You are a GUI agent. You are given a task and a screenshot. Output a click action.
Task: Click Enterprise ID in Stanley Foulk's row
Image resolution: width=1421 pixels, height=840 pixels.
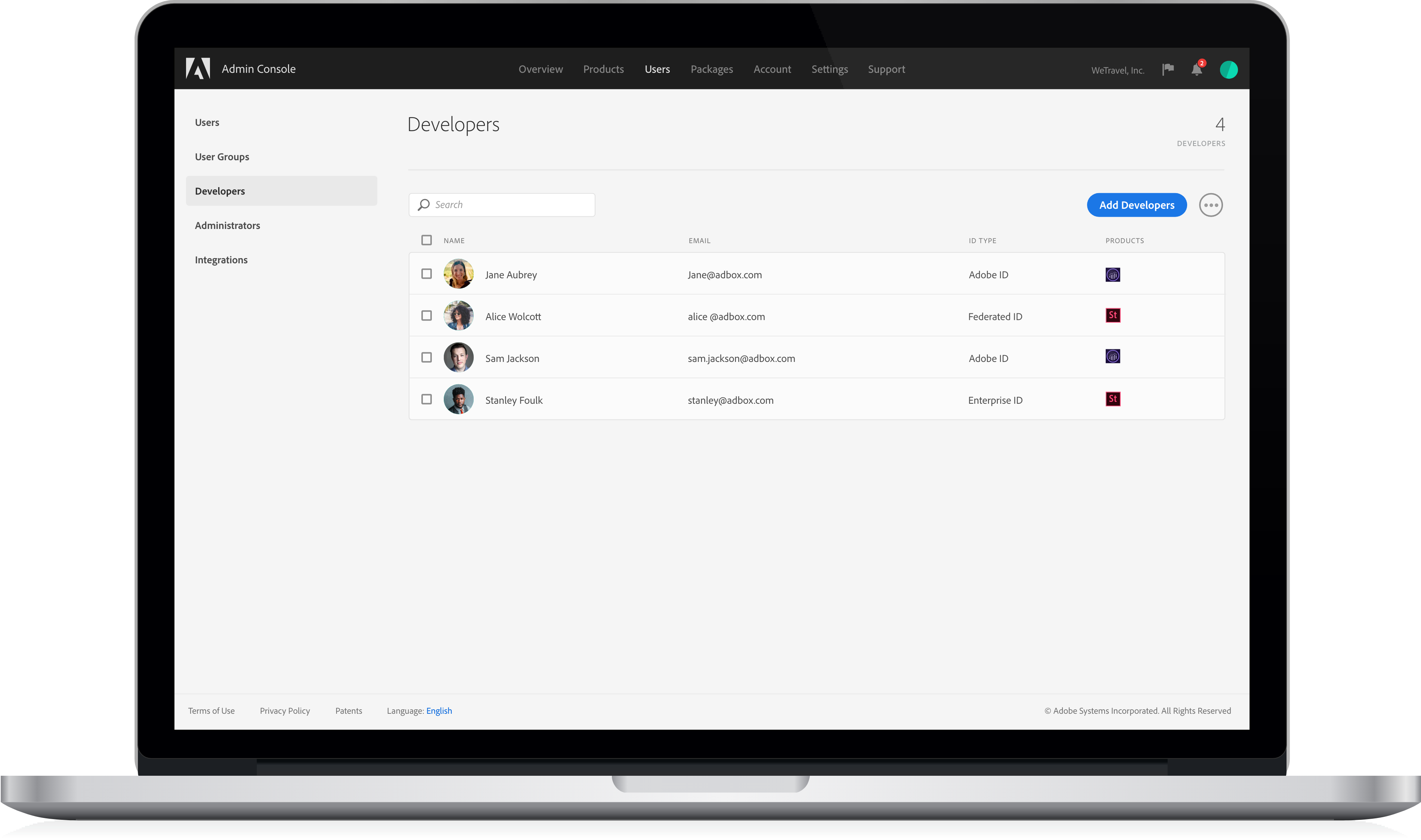995,400
